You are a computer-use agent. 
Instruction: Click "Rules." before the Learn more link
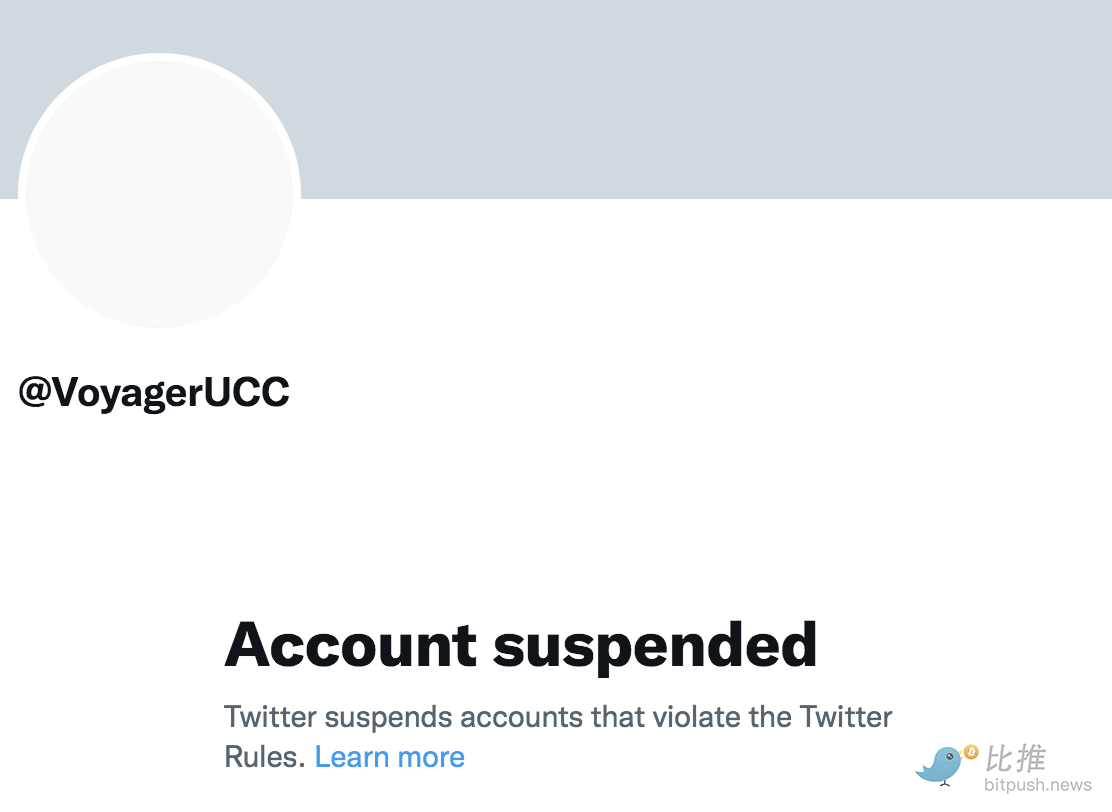tap(265, 757)
